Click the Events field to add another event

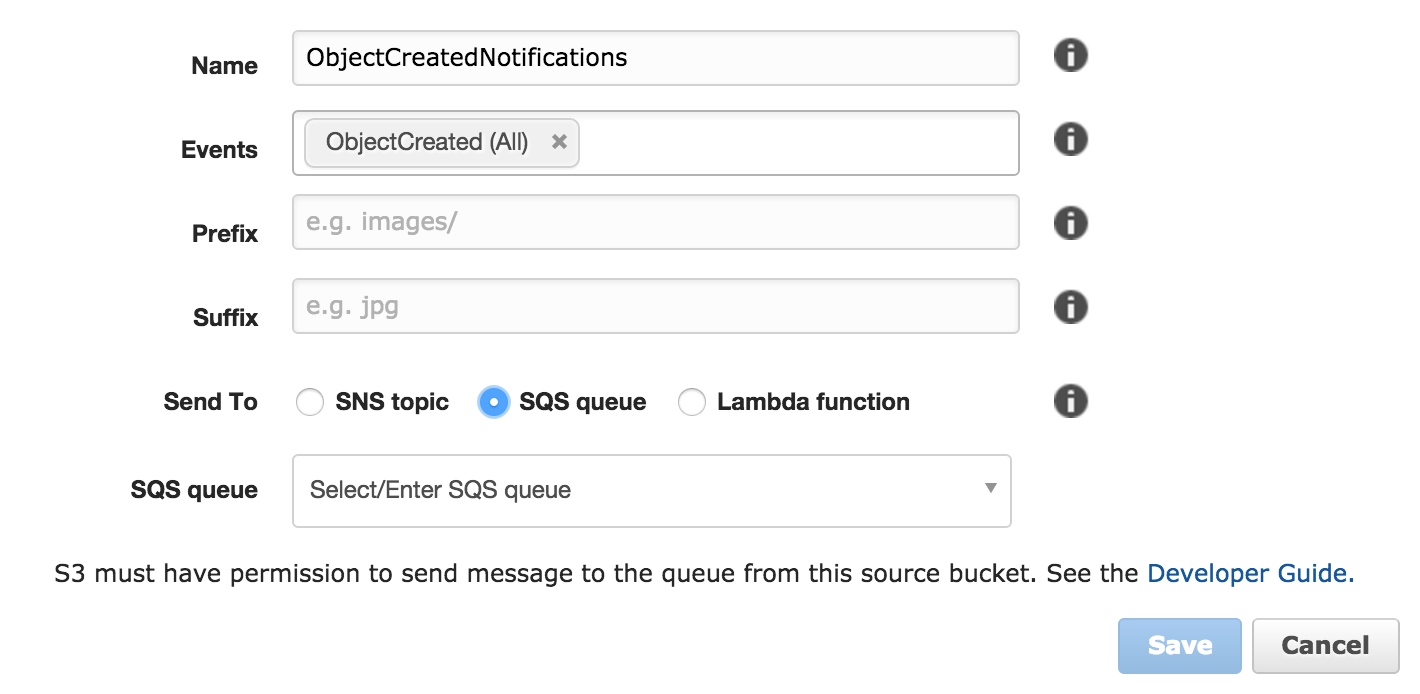[x=790, y=142]
